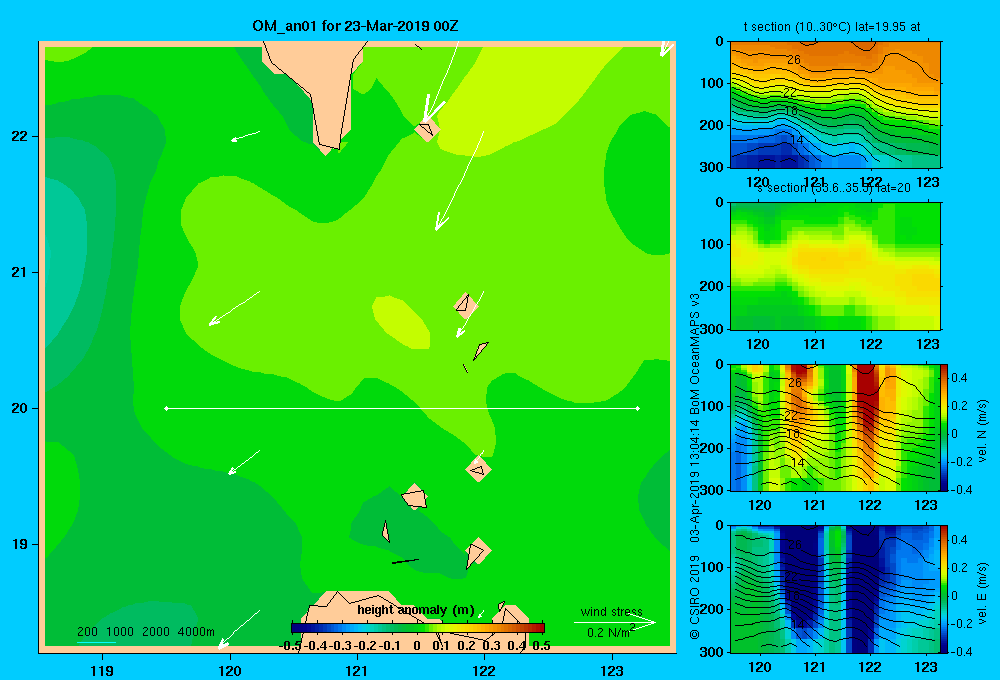Select the 'height anomaly (m)' label

pyautogui.click(x=416, y=610)
